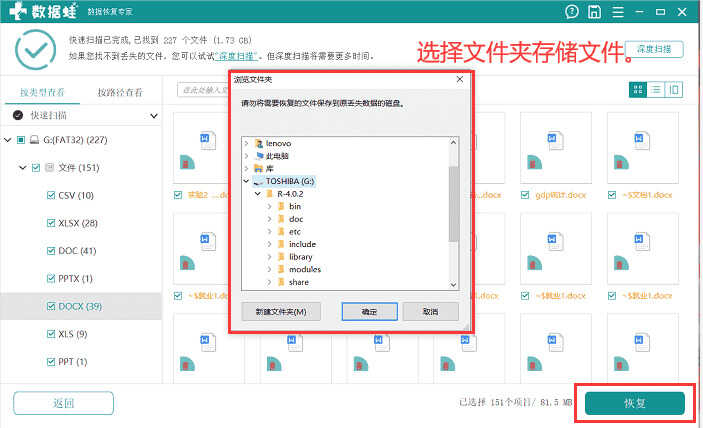Expand the bin folder arrow
Screen dimensions: 703x428
point(269,206)
